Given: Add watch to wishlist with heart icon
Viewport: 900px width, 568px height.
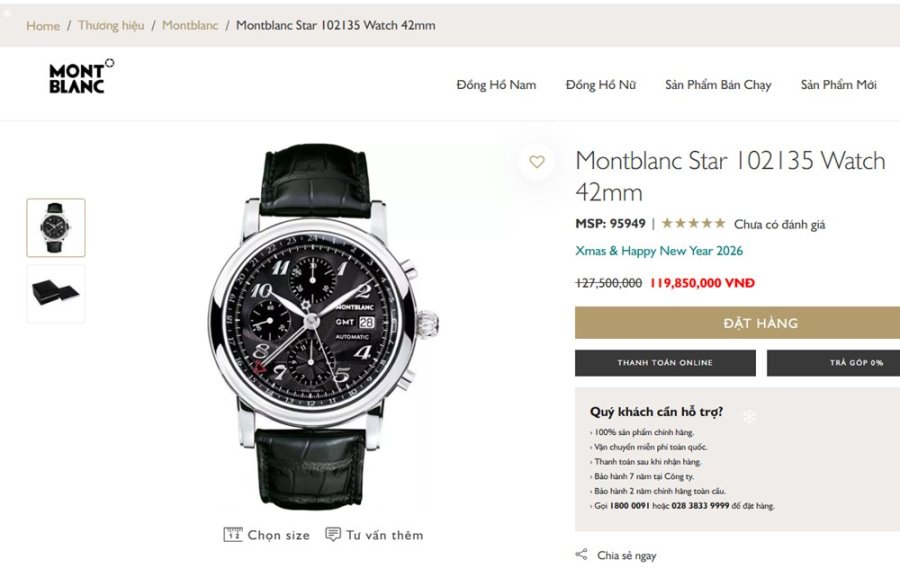Looking at the screenshot, I should (x=537, y=162).
